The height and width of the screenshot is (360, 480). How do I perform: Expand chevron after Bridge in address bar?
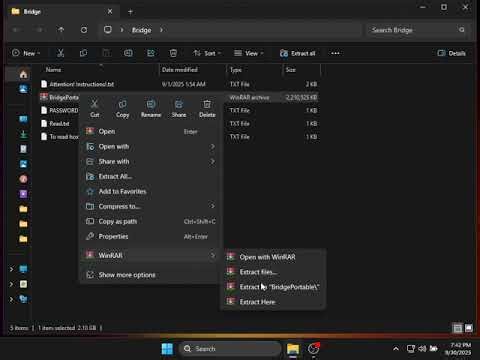pyautogui.click(x=161, y=30)
